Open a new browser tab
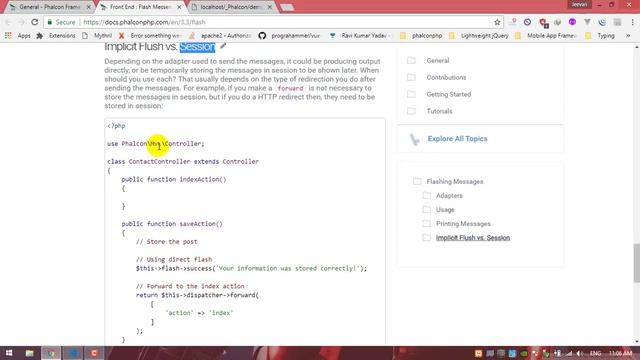The height and width of the screenshot is (360, 640). pos(287,7)
